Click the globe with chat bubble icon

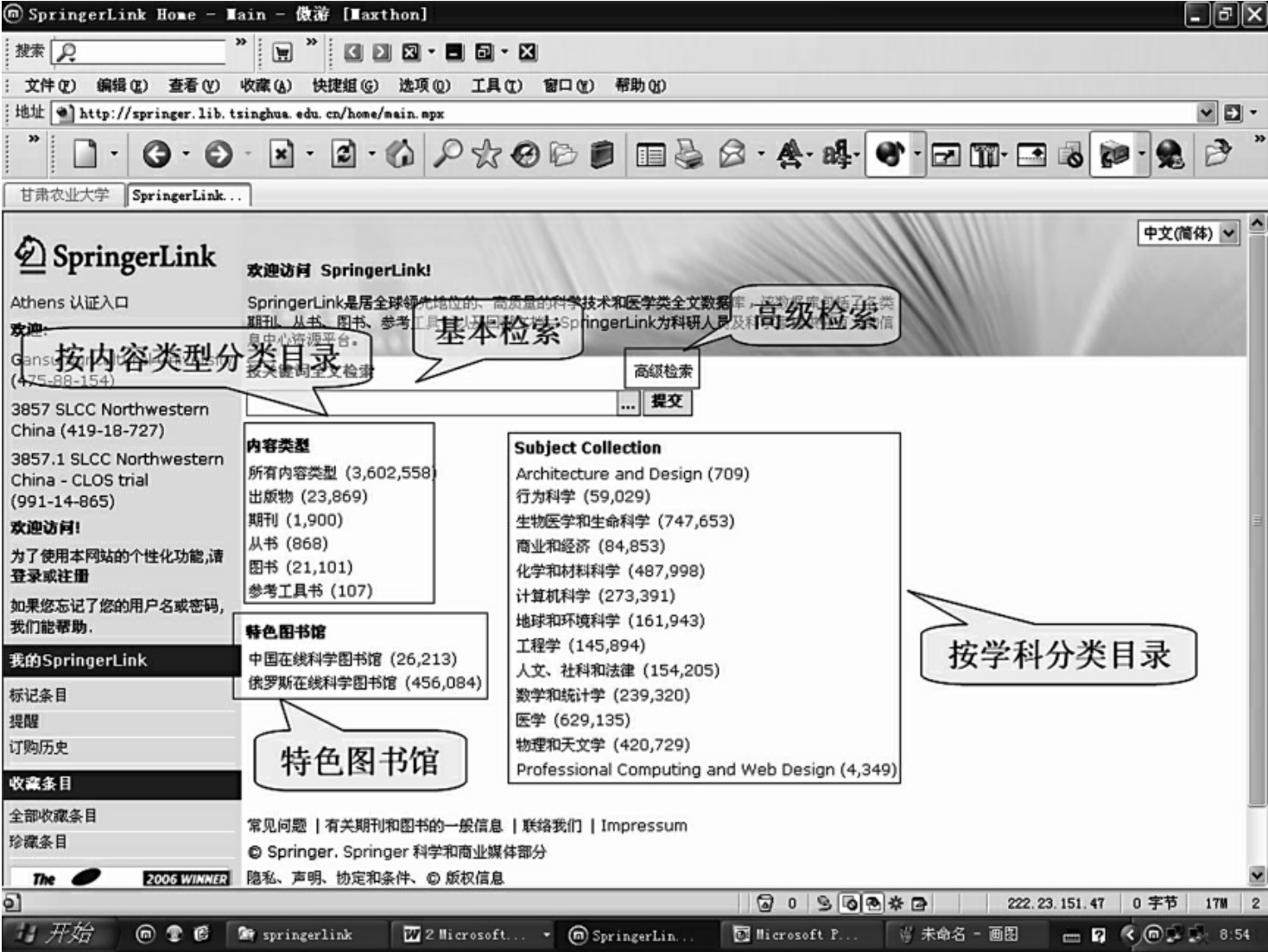[x=1170, y=155]
